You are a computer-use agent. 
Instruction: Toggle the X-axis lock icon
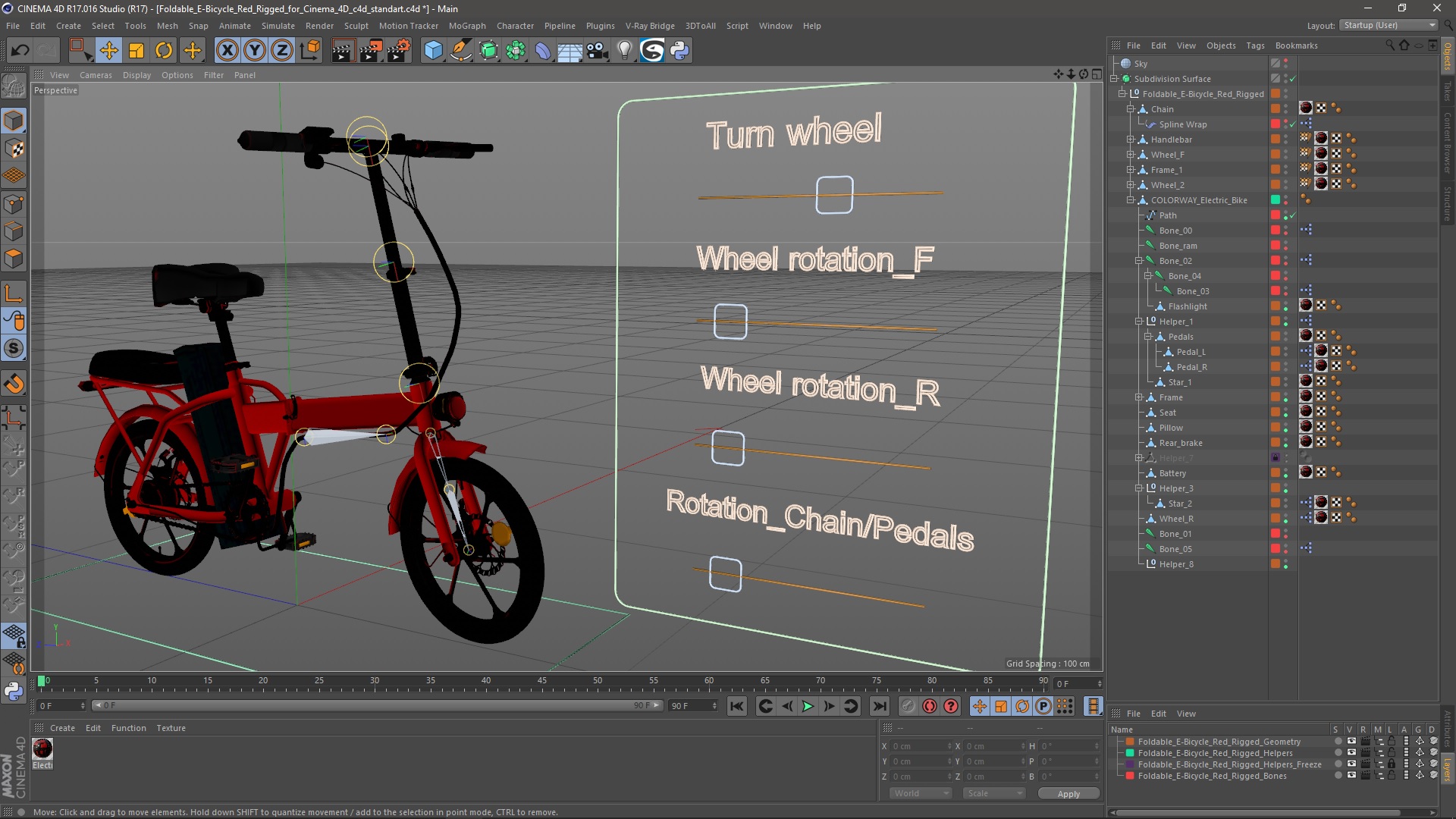click(227, 51)
